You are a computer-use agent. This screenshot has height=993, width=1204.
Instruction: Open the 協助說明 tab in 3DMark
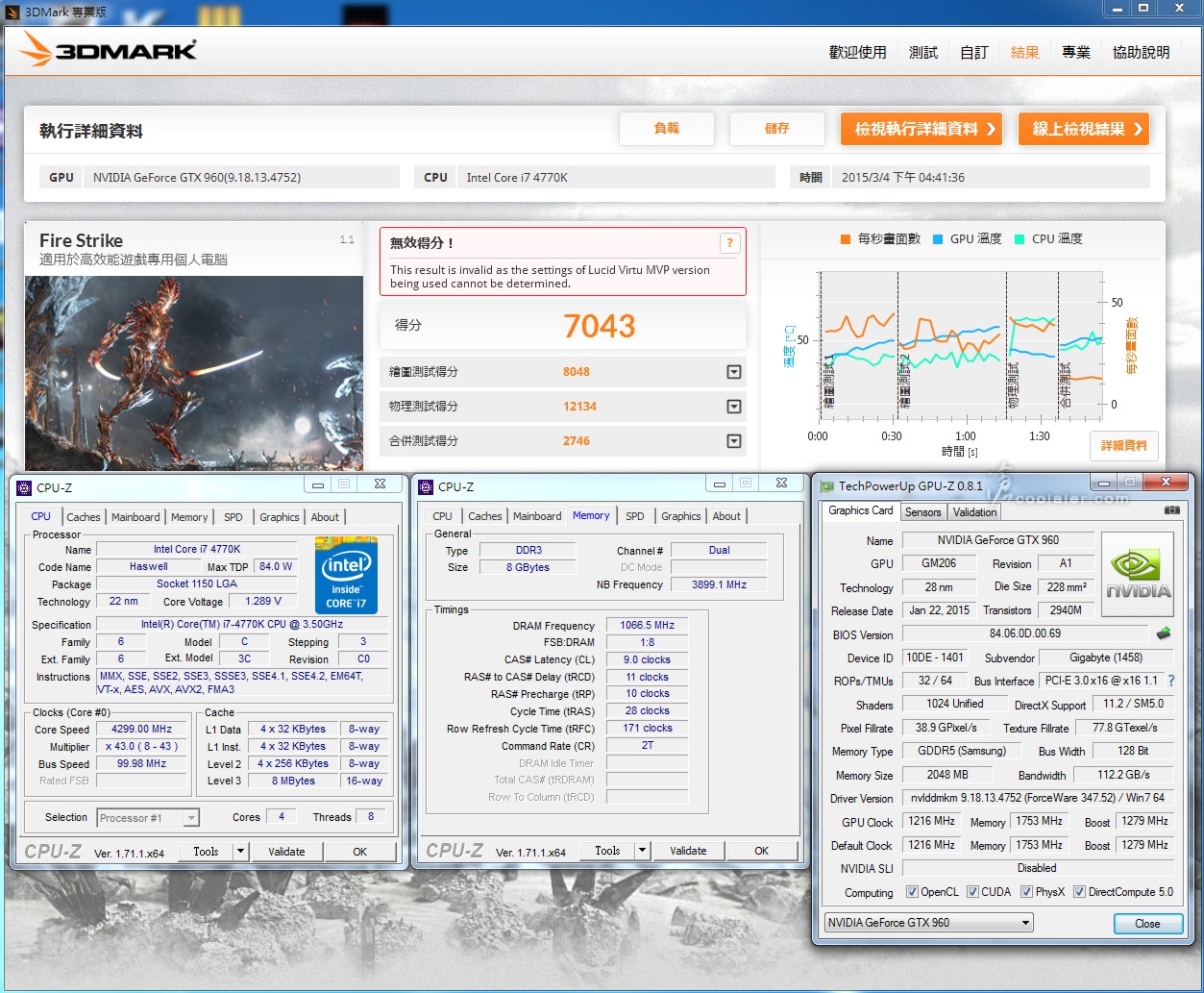click(1141, 52)
